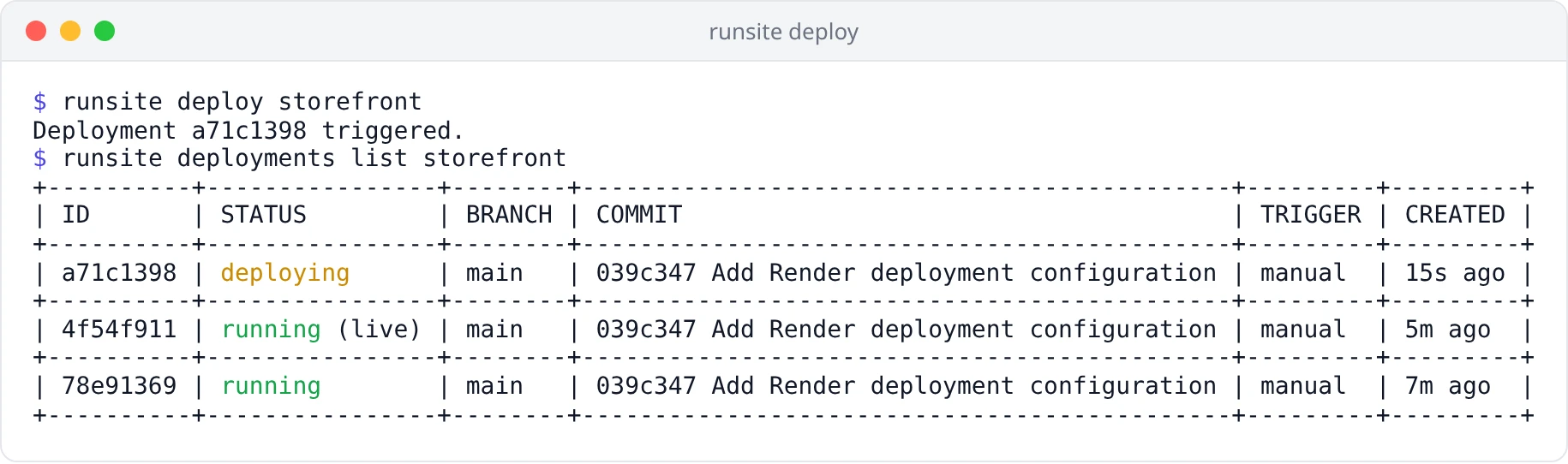The width and height of the screenshot is (1568, 464).
Task: Click the red close window button
Action: click(36, 31)
